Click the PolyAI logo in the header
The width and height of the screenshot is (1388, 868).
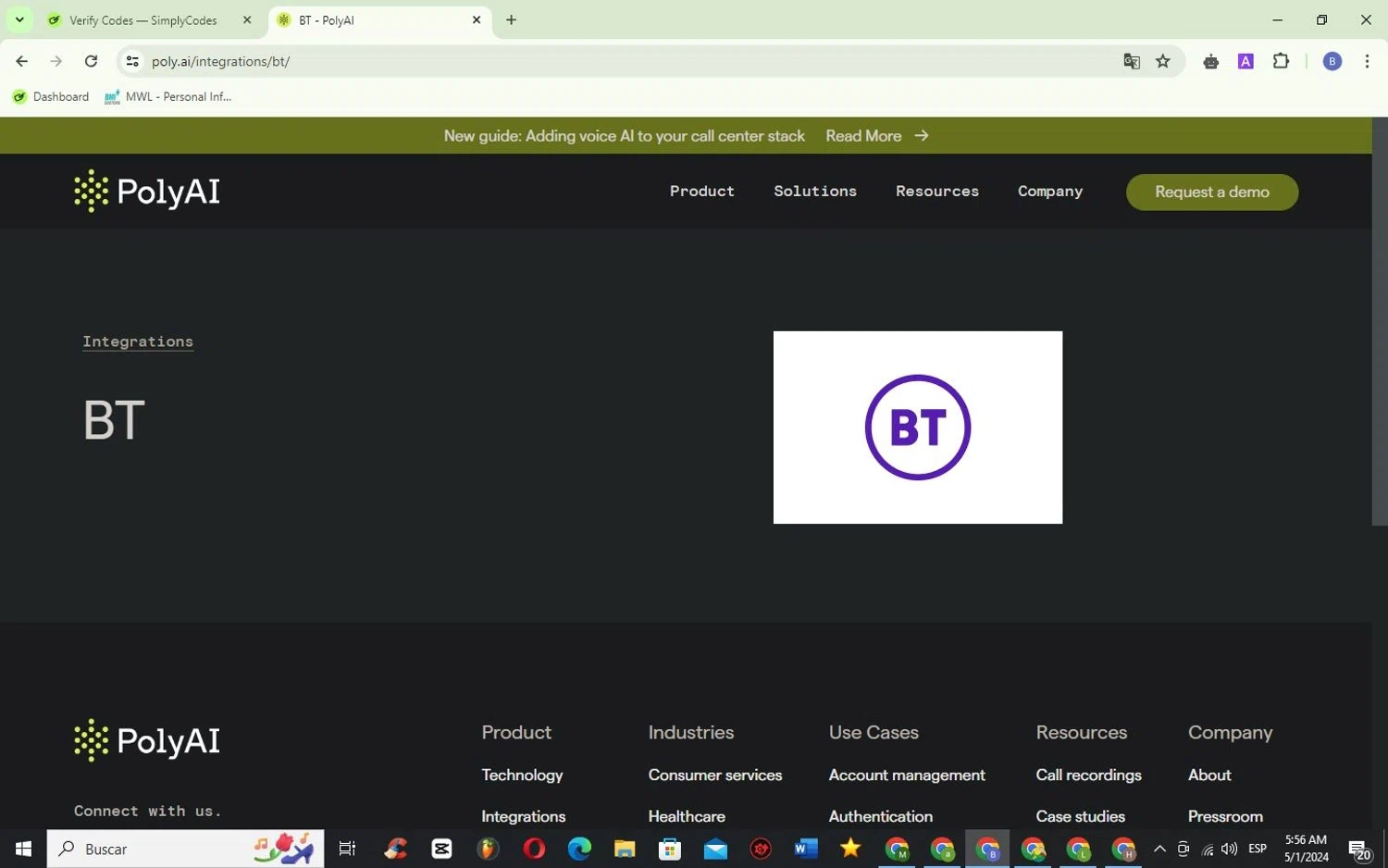[147, 192]
